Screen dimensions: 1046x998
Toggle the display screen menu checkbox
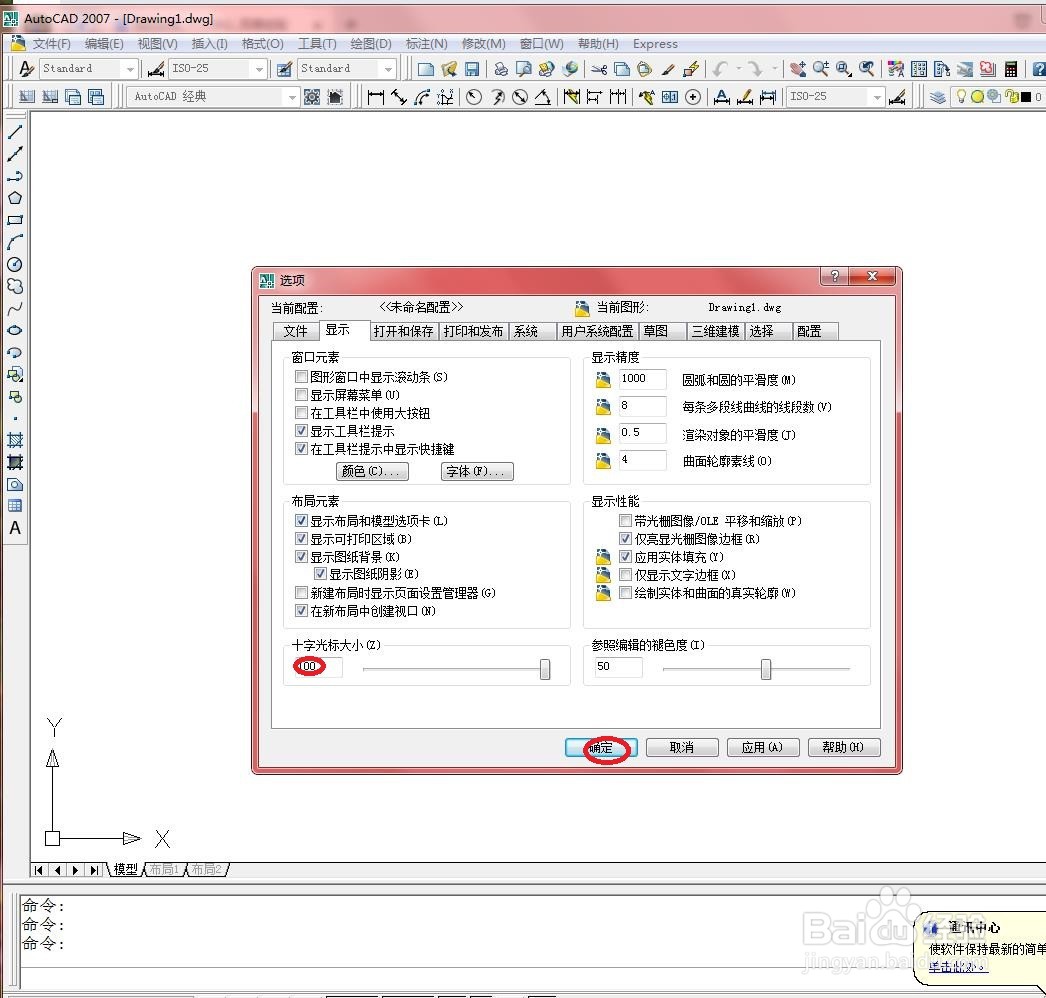301,395
